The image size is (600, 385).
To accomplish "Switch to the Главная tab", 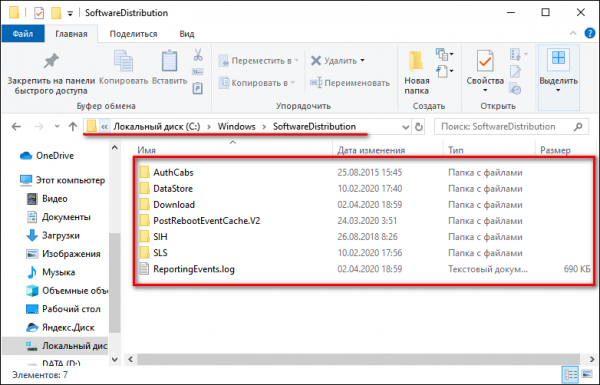I will point(71,34).
